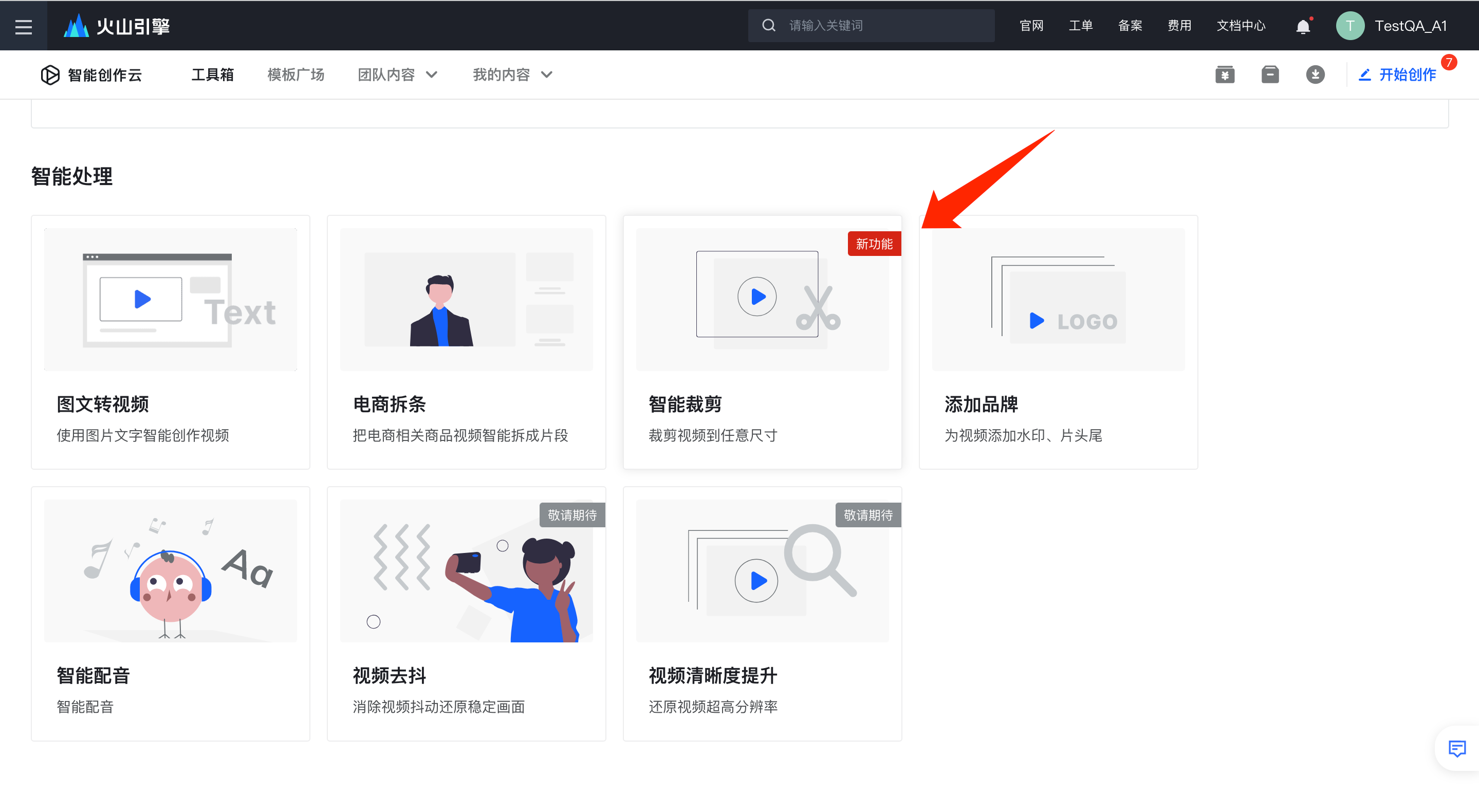This screenshot has height=812, width=1479.
Task: Click the 开始创作 button
Action: (x=1397, y=75)
